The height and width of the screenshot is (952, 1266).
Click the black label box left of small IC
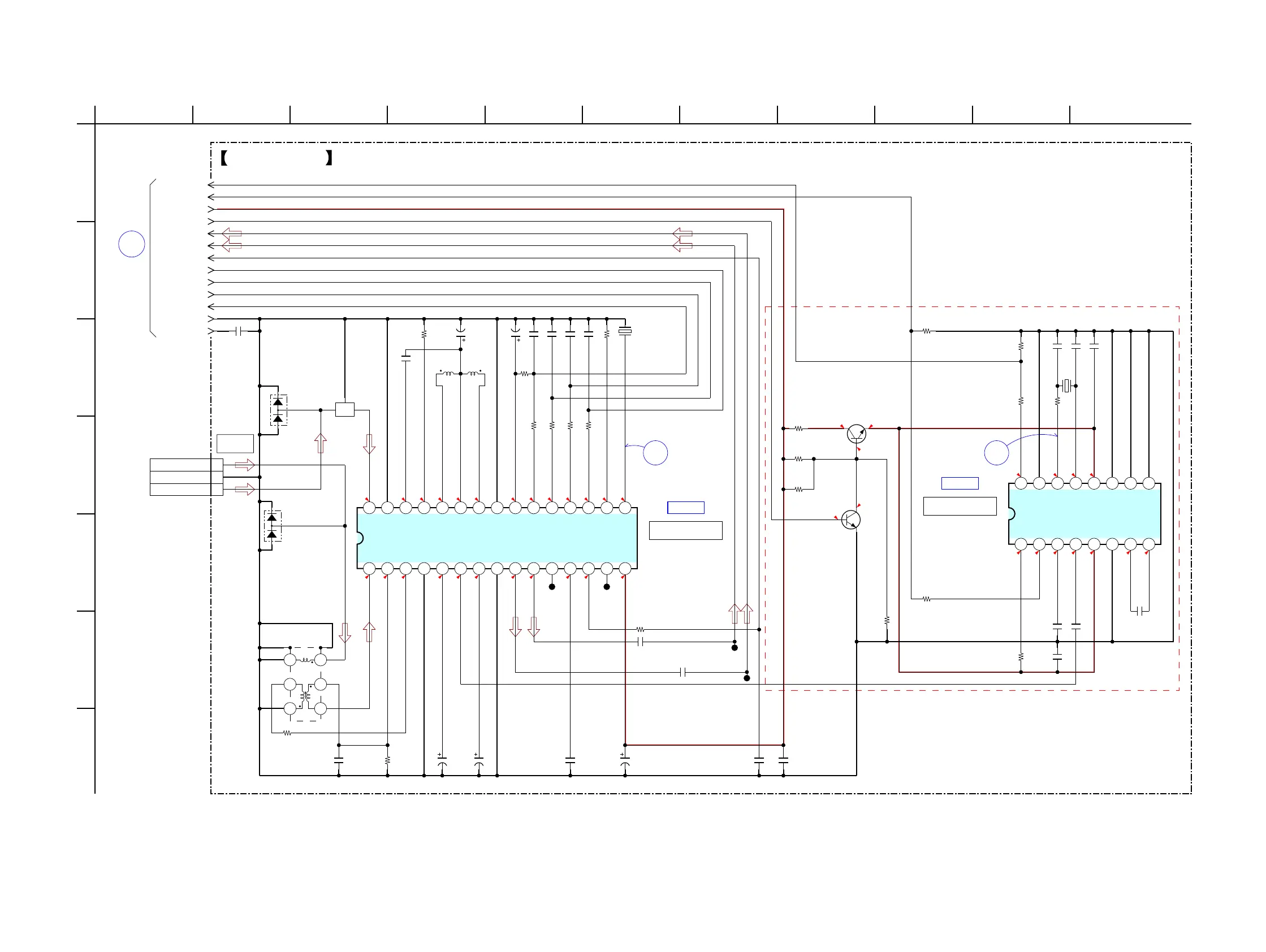[960, 507]
